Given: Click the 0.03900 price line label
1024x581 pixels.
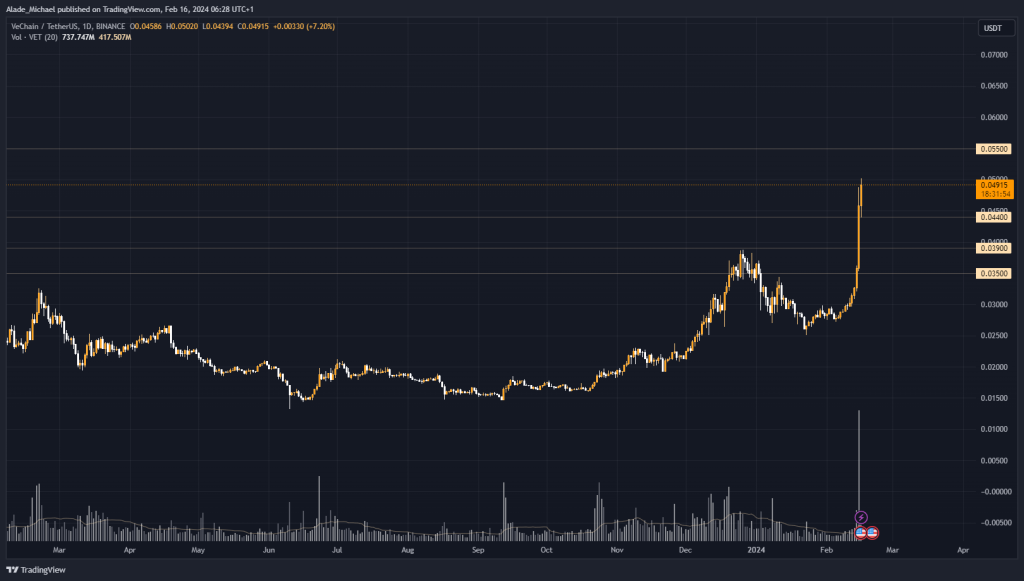Looking at the screenshot, I should (993, 248).
